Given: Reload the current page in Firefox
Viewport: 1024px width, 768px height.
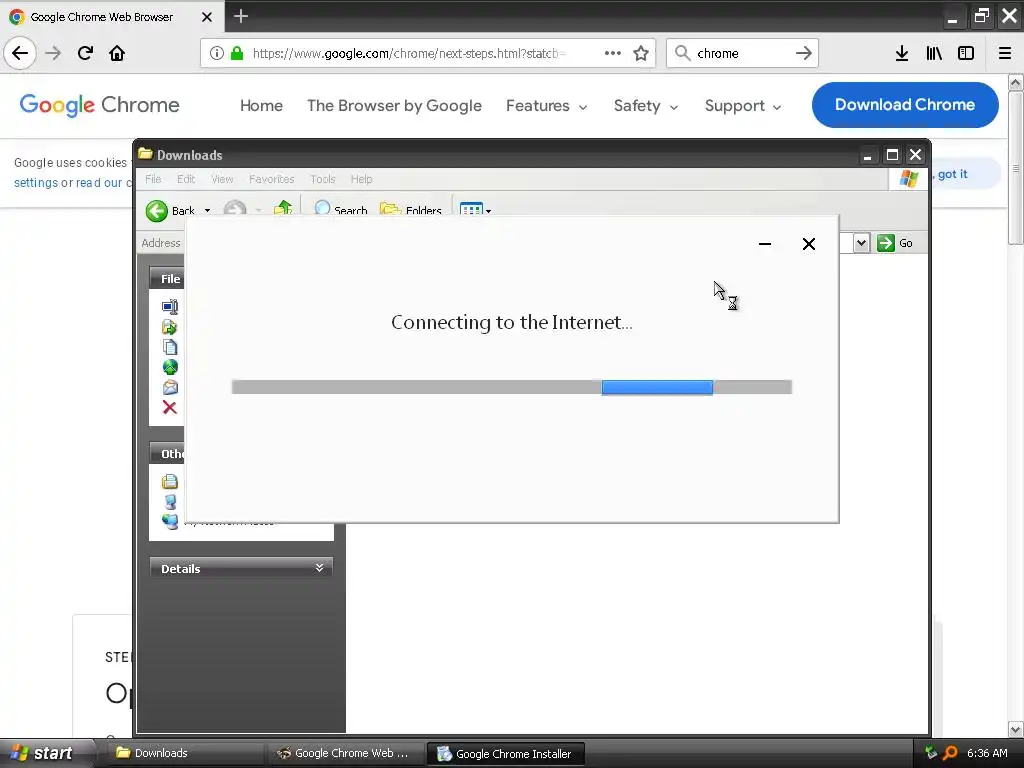Looking at the screenshot, I should (85, 53).
